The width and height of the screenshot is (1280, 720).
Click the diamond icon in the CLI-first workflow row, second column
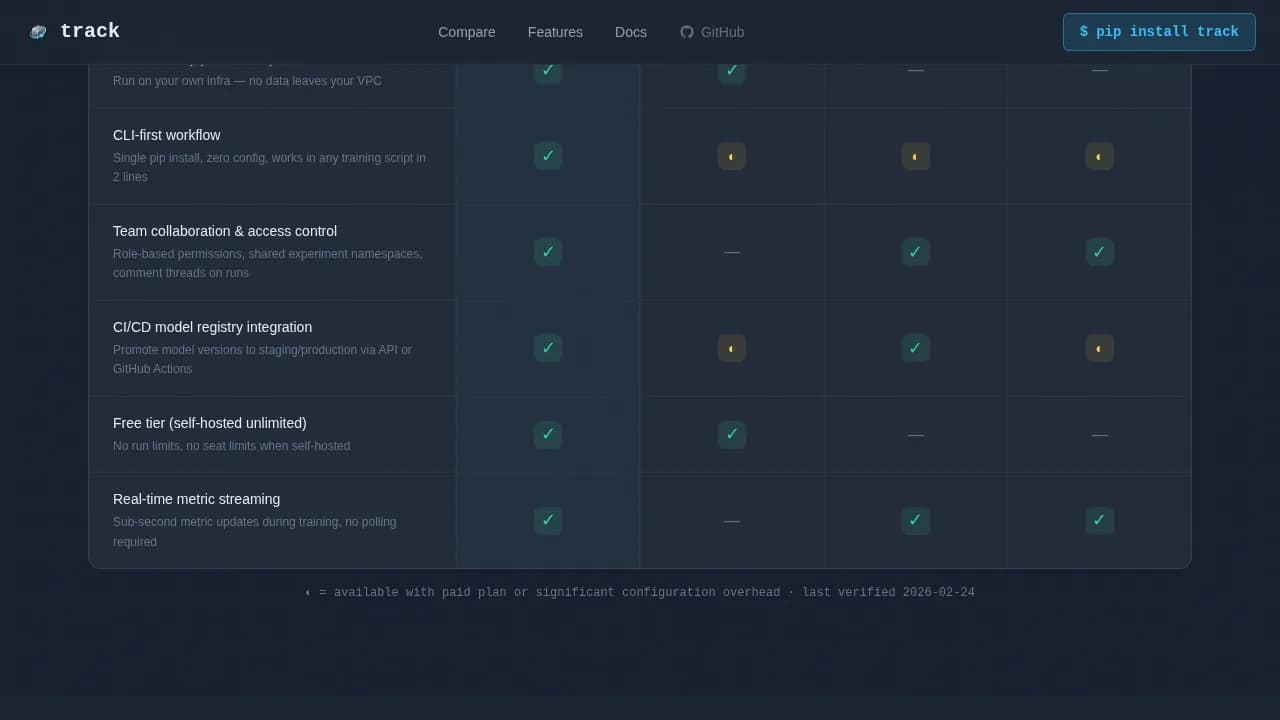coord(731,156)
